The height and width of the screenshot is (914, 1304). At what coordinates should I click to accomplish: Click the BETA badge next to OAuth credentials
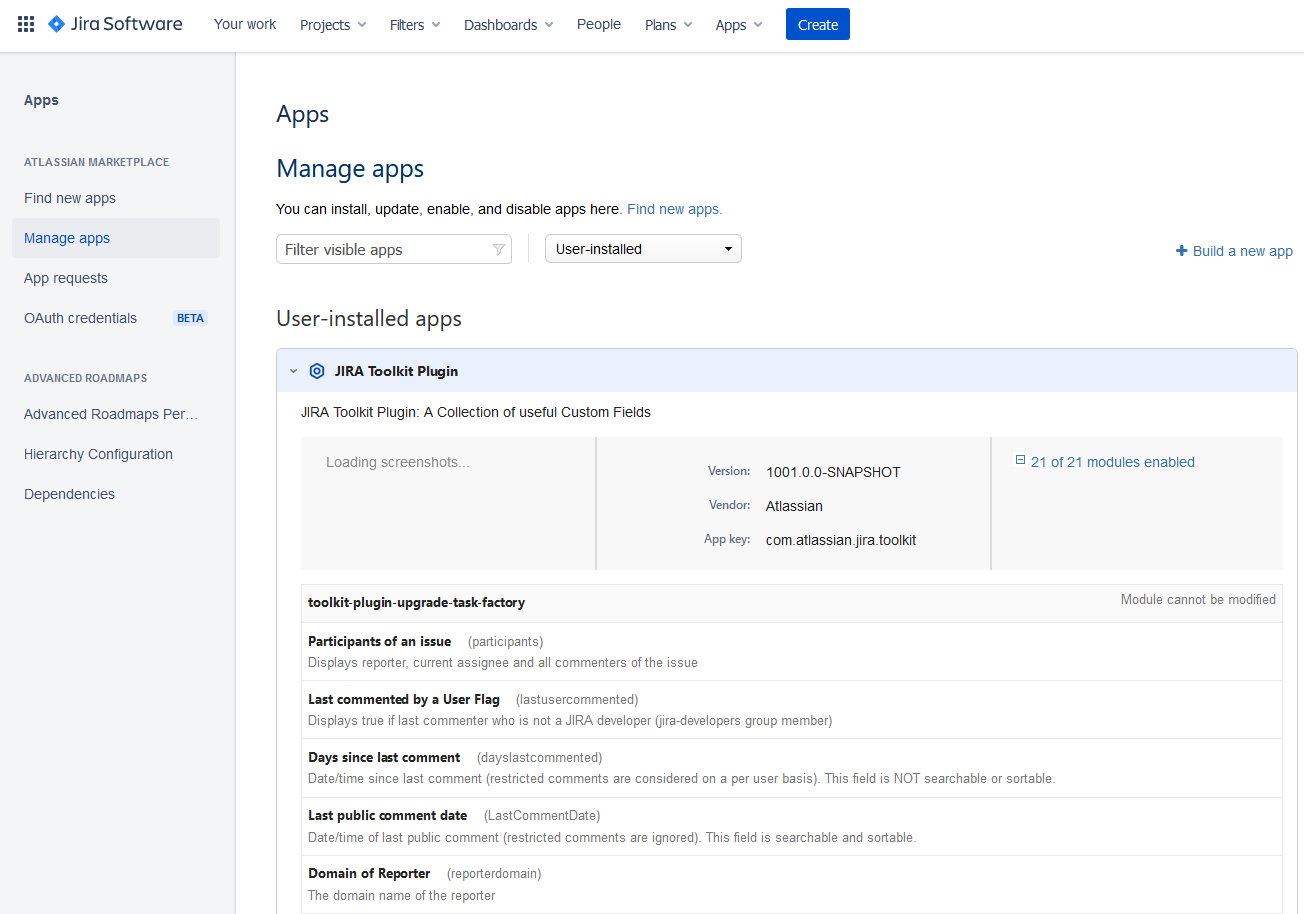pos(190,318)
